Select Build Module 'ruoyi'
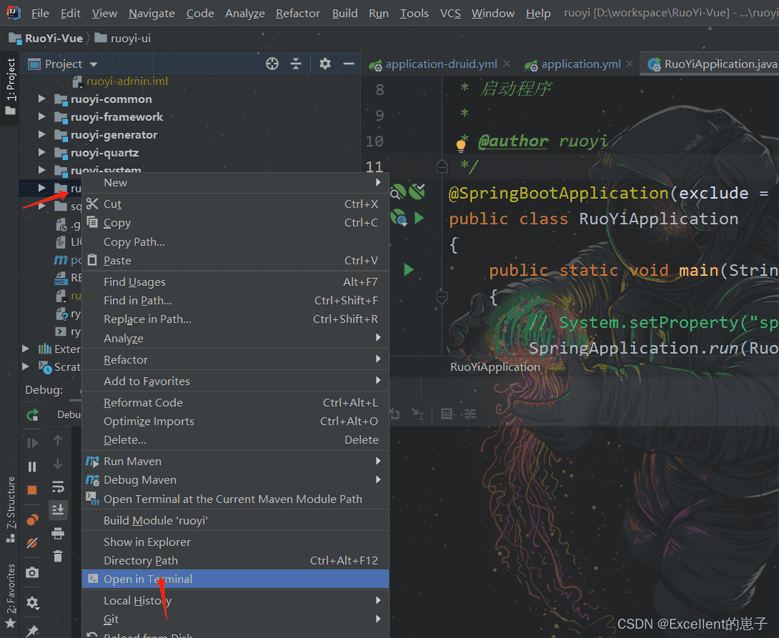 coord(235,521)
